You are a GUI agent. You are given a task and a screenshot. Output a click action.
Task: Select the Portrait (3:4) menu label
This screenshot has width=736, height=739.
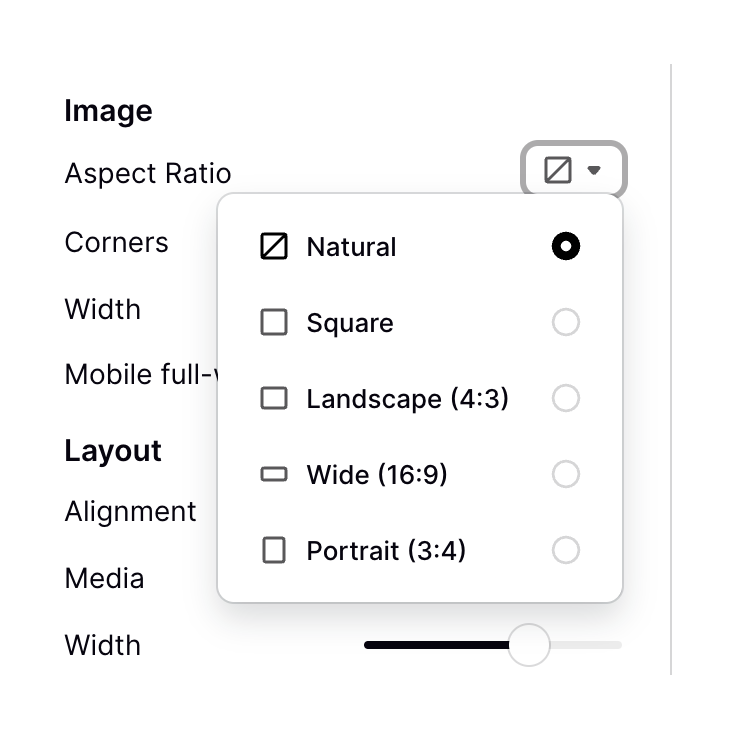pos(386,551)
